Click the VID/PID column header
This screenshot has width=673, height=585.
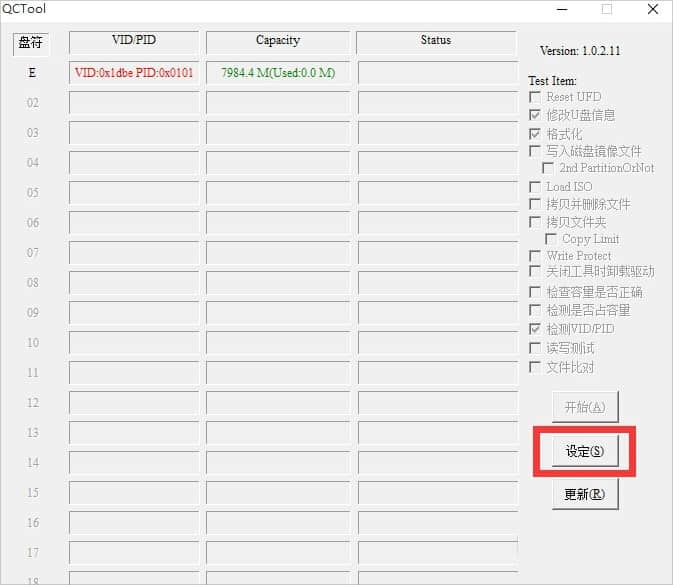point(134,42)
